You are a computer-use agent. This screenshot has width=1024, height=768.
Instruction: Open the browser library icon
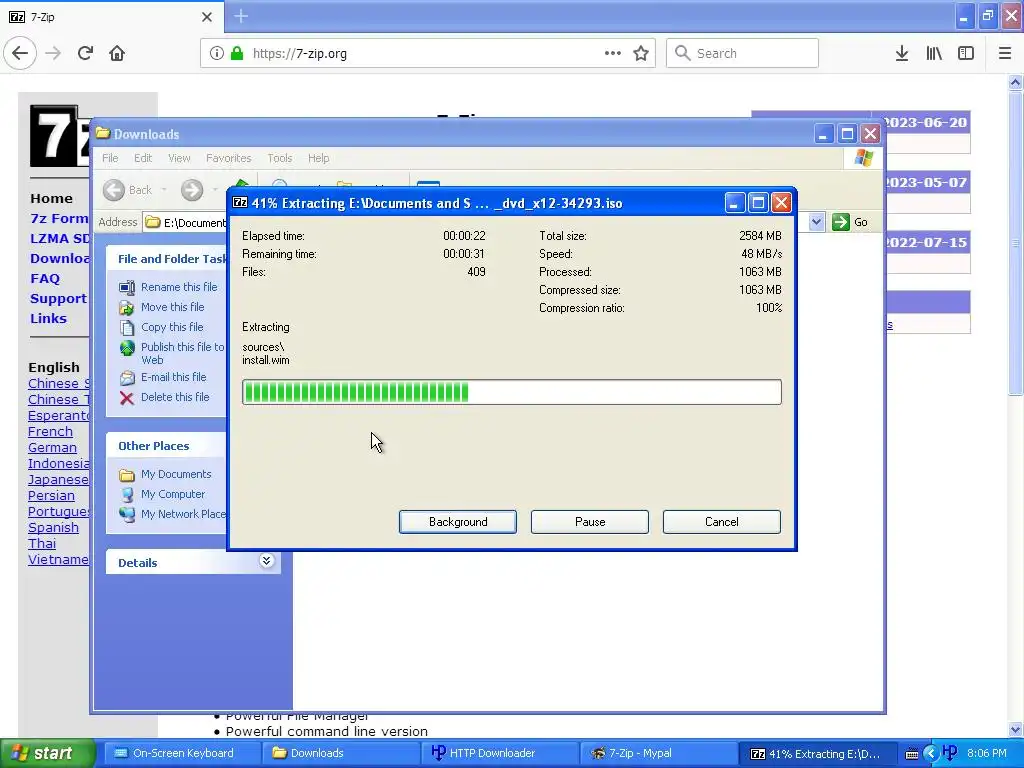pos(934,53)
